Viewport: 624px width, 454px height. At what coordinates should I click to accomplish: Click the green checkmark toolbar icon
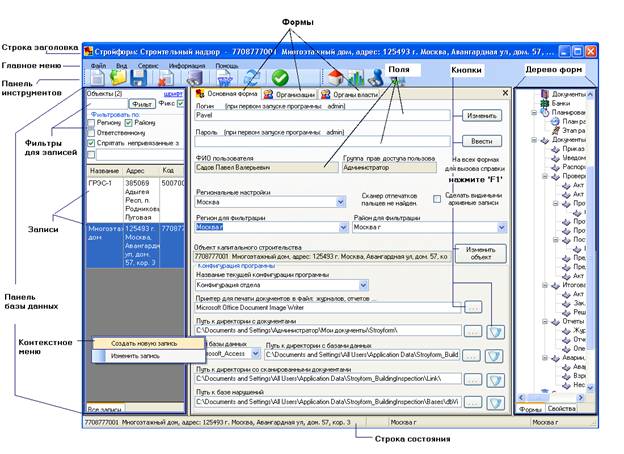pyautogui.click(x=280, y=78)
